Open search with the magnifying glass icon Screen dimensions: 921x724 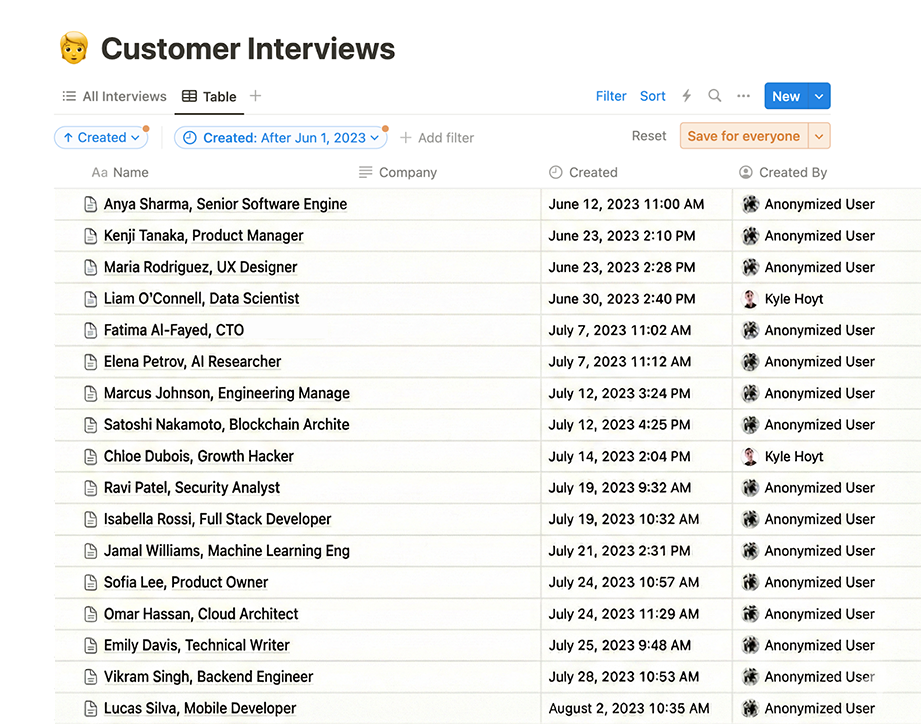pyautogui.click(x=714, y=96)
